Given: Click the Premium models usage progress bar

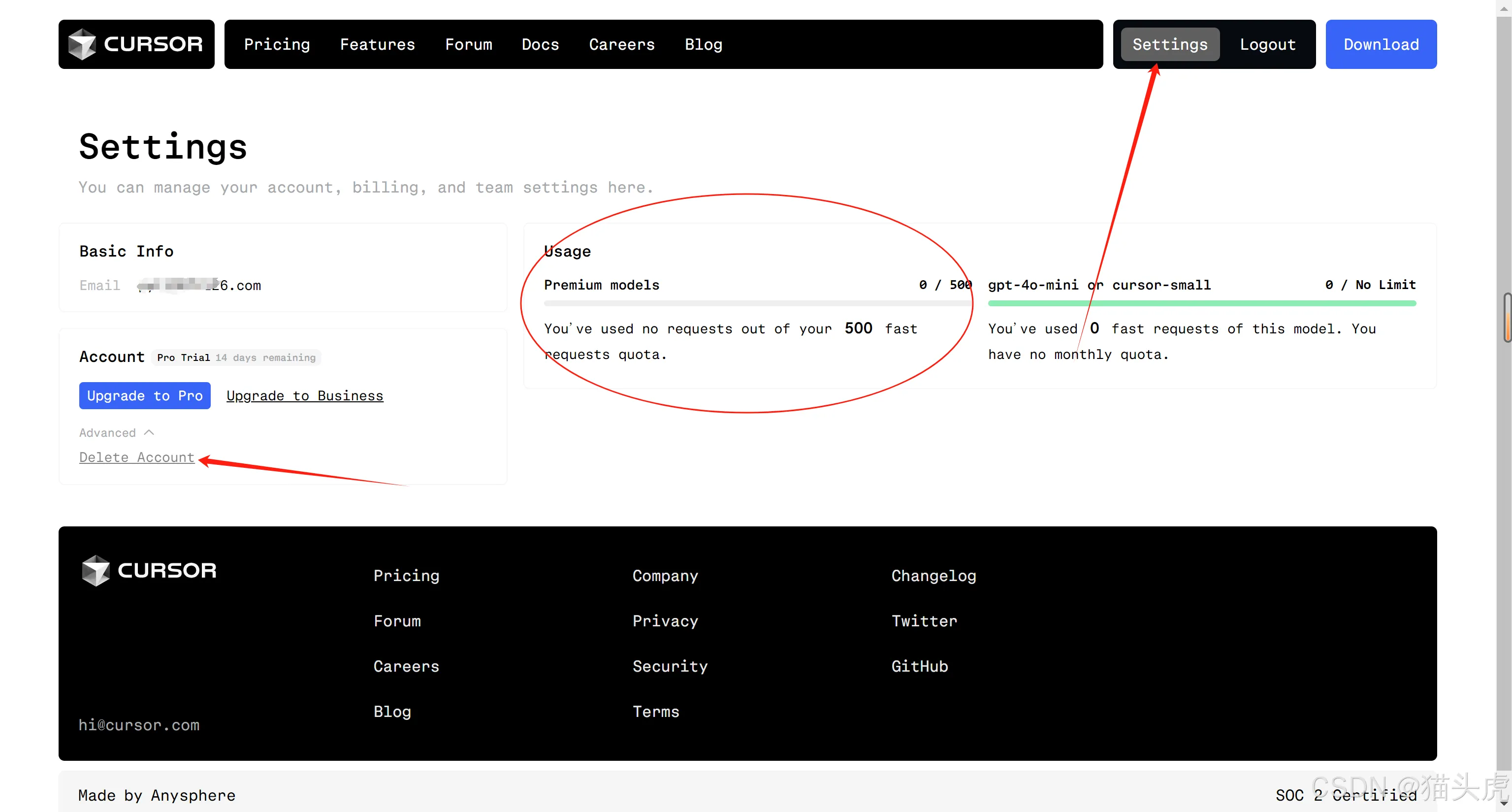Looking at the screenshot, I should (757, 303).
